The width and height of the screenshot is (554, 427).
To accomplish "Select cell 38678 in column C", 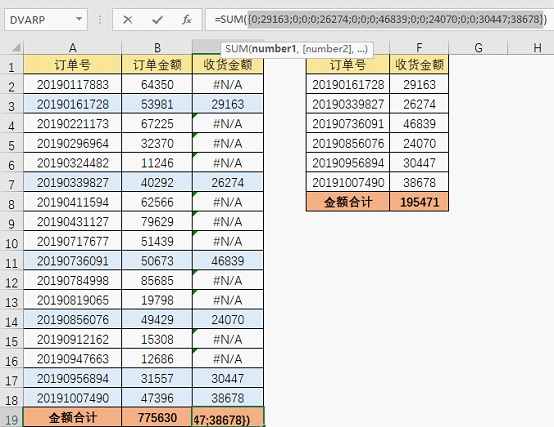I will click(x=228, y=398).
